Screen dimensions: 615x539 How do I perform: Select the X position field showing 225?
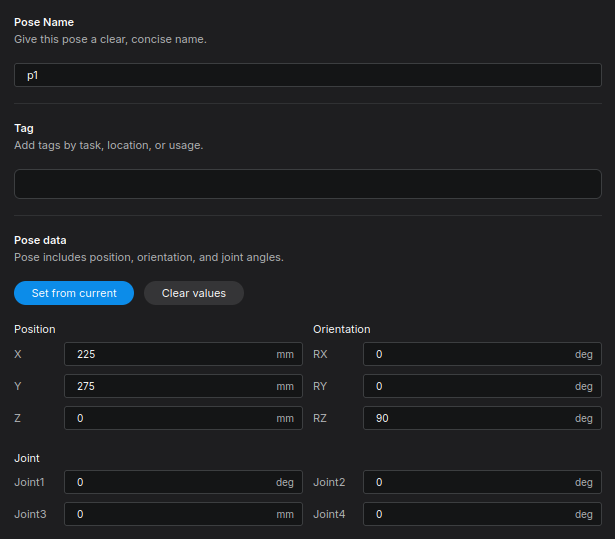tap(168, 354)
